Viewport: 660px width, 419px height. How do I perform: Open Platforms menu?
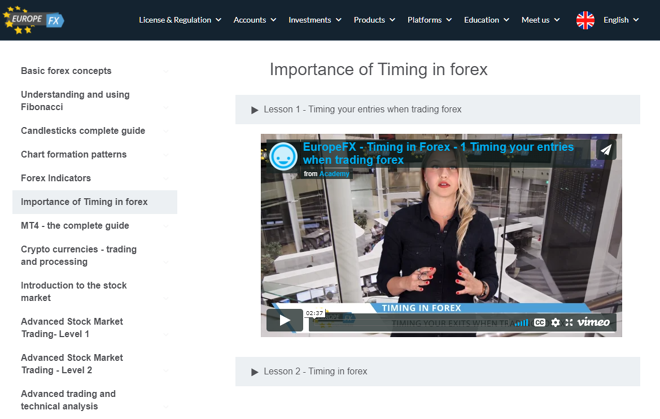tap(429, 20)
